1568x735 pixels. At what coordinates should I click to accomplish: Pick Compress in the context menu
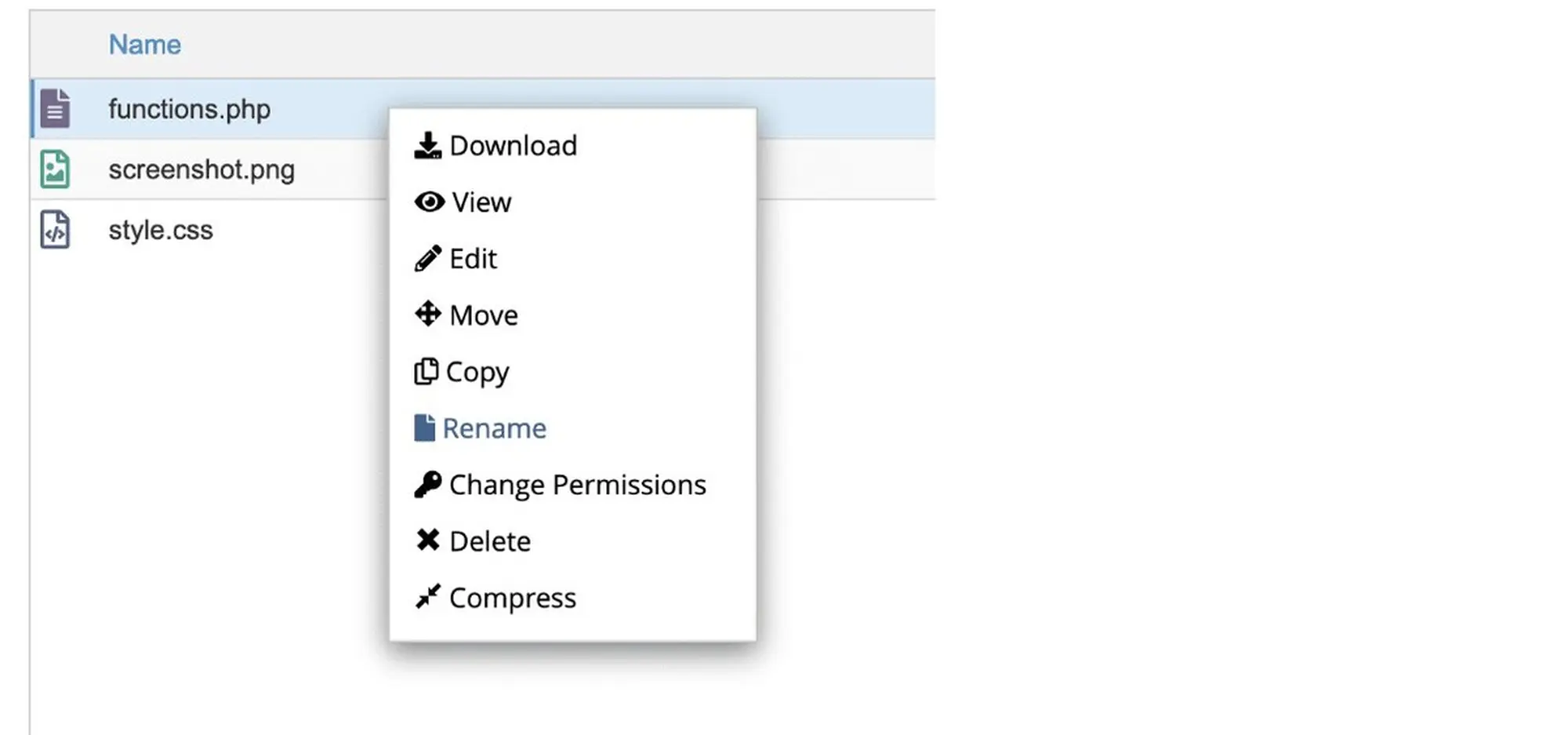512,598
